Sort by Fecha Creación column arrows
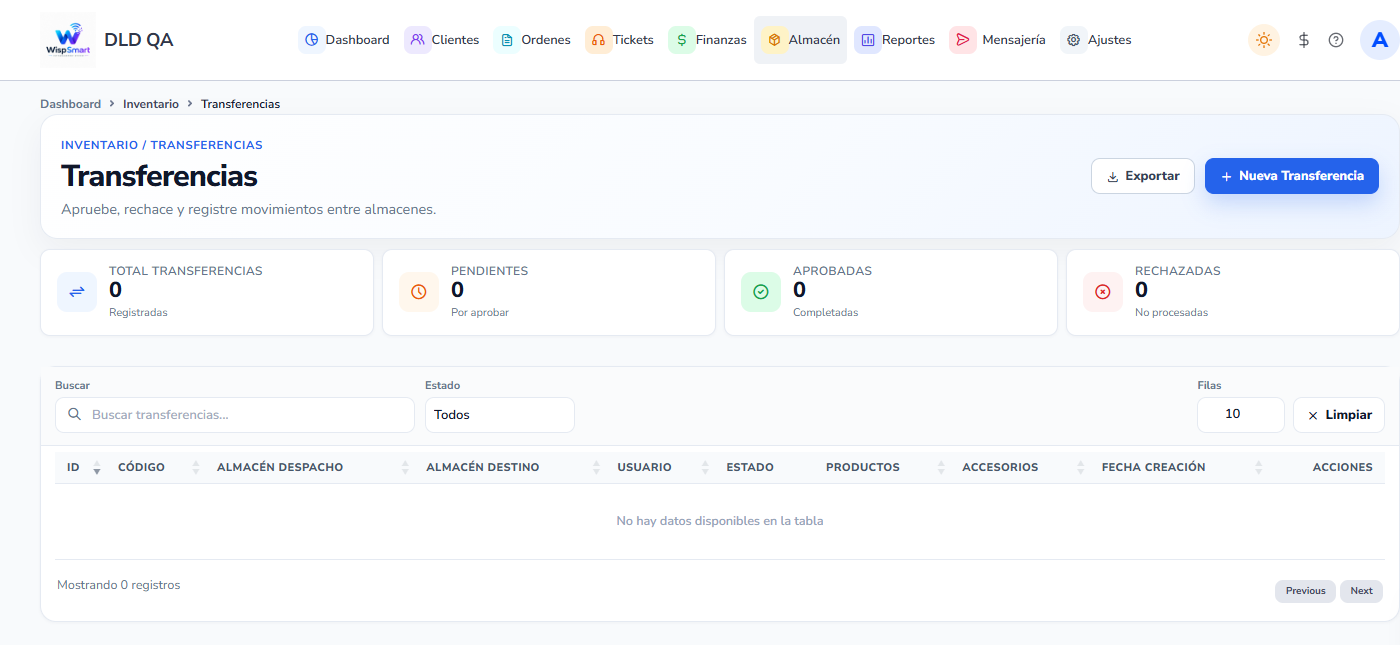 tap(1259, 468)
